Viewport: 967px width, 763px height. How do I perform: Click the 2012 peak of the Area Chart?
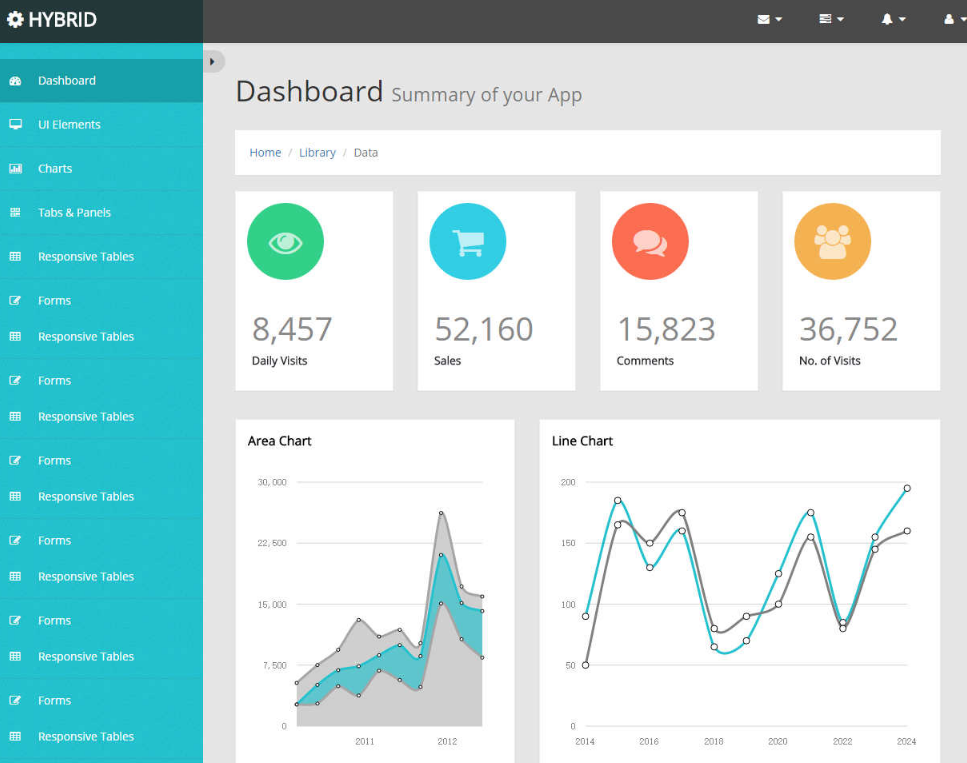441,514
